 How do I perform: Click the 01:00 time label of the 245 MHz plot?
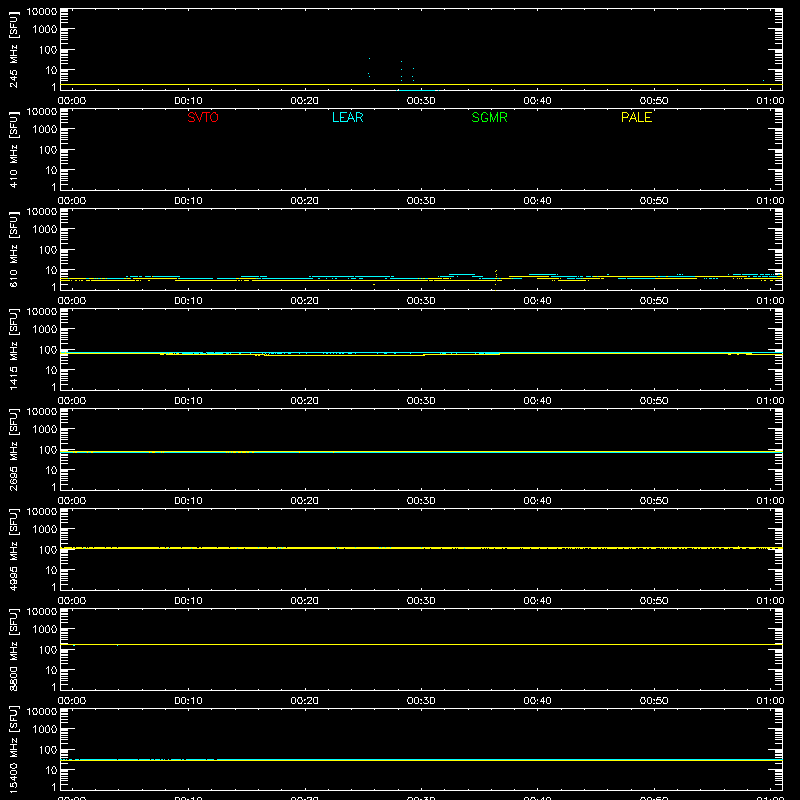[x=770, y=101]
